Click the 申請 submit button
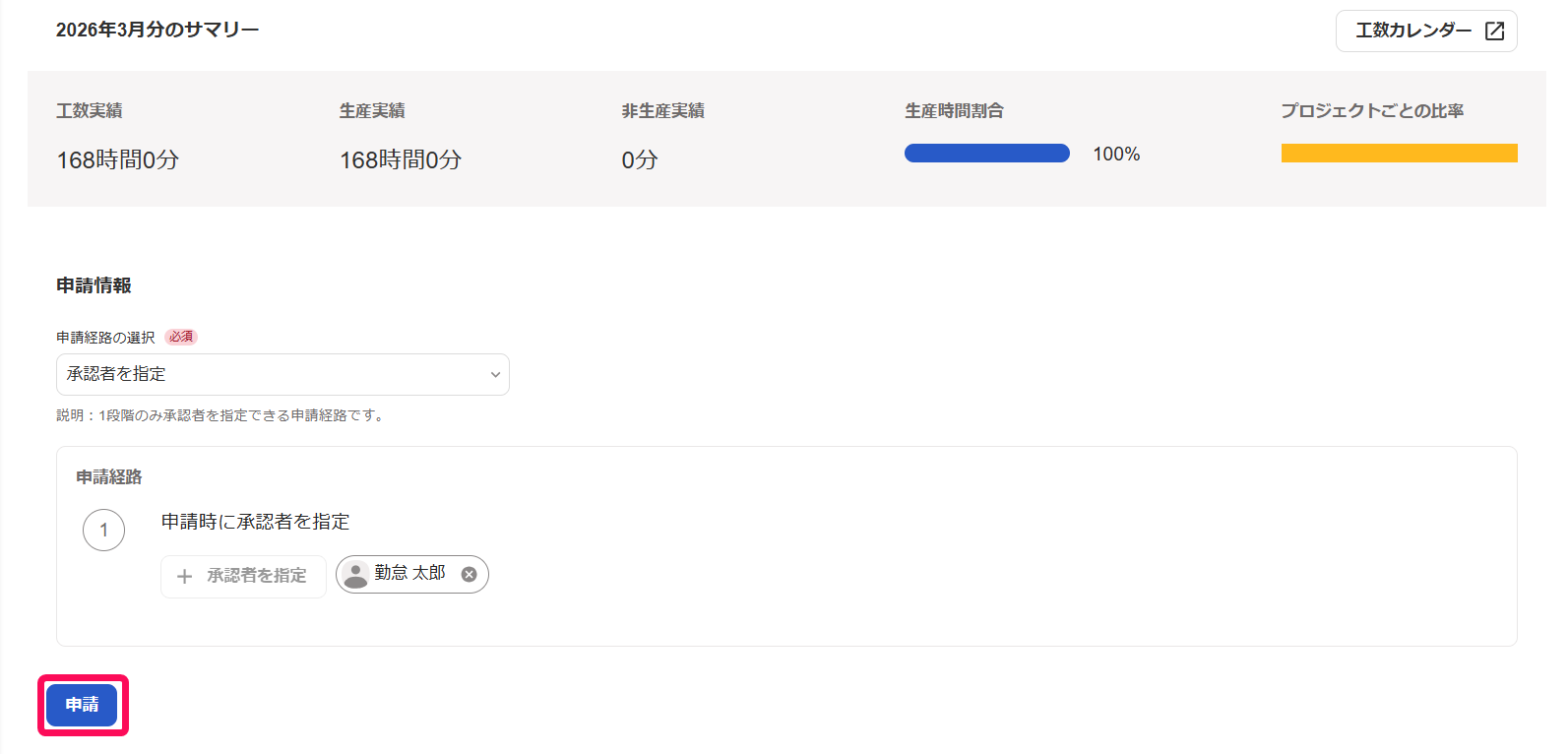 pyautogui.click(x=82, y=705)
